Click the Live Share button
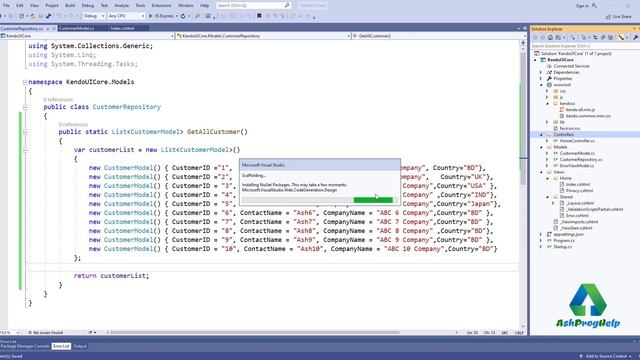640x360 pixels. click(x=619, y=16)
